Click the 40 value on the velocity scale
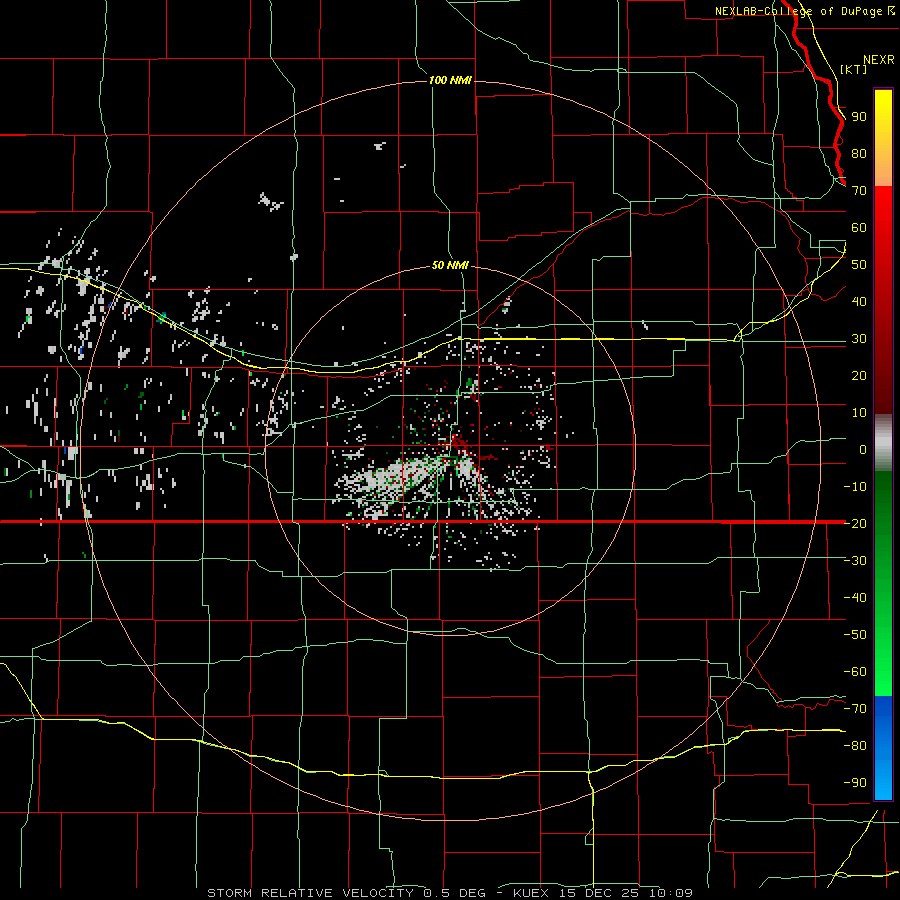The image size is (900, 900). click(859, 301)
